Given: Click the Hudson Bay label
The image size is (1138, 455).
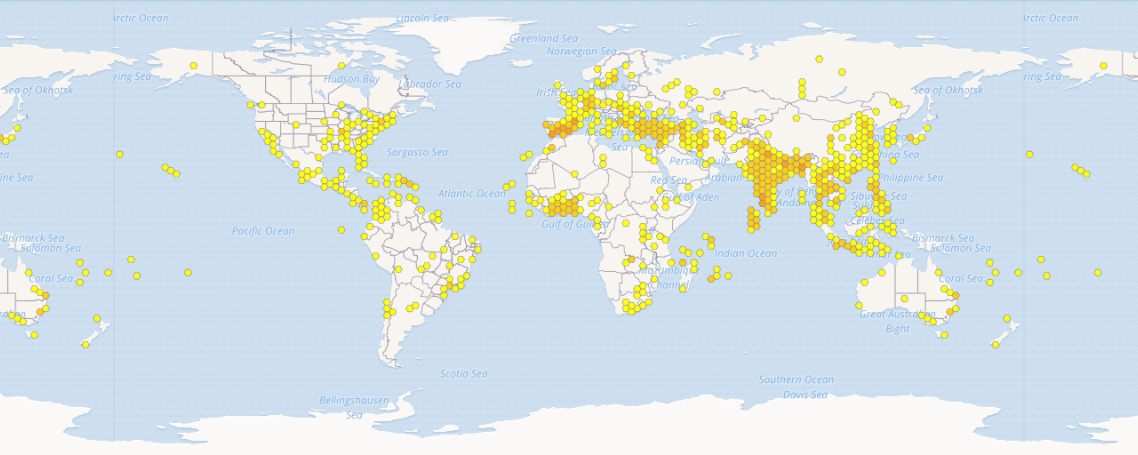Looking at the screenshot, I should (351, 79).
